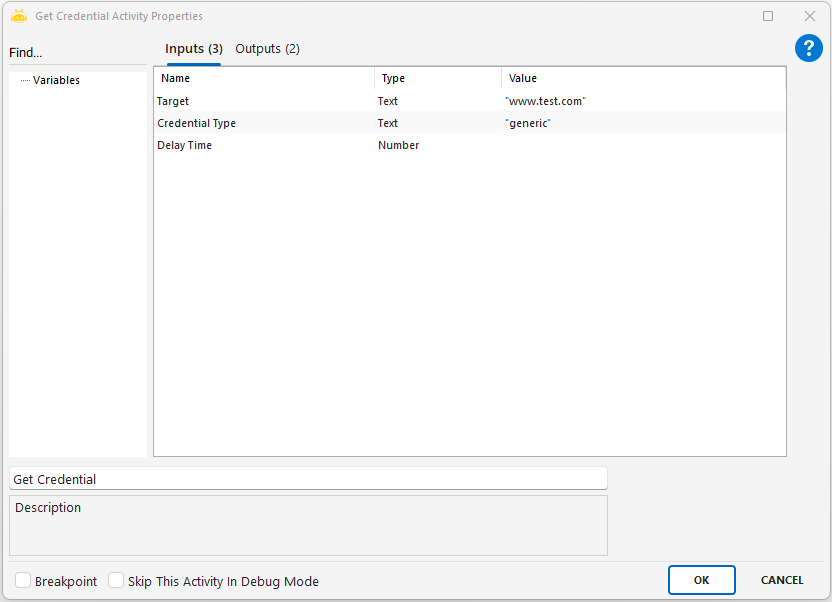This screenshot has width=832, height=602.
Task: Edit the Get Credential activity name field
Action: click(x=308, y=479)
